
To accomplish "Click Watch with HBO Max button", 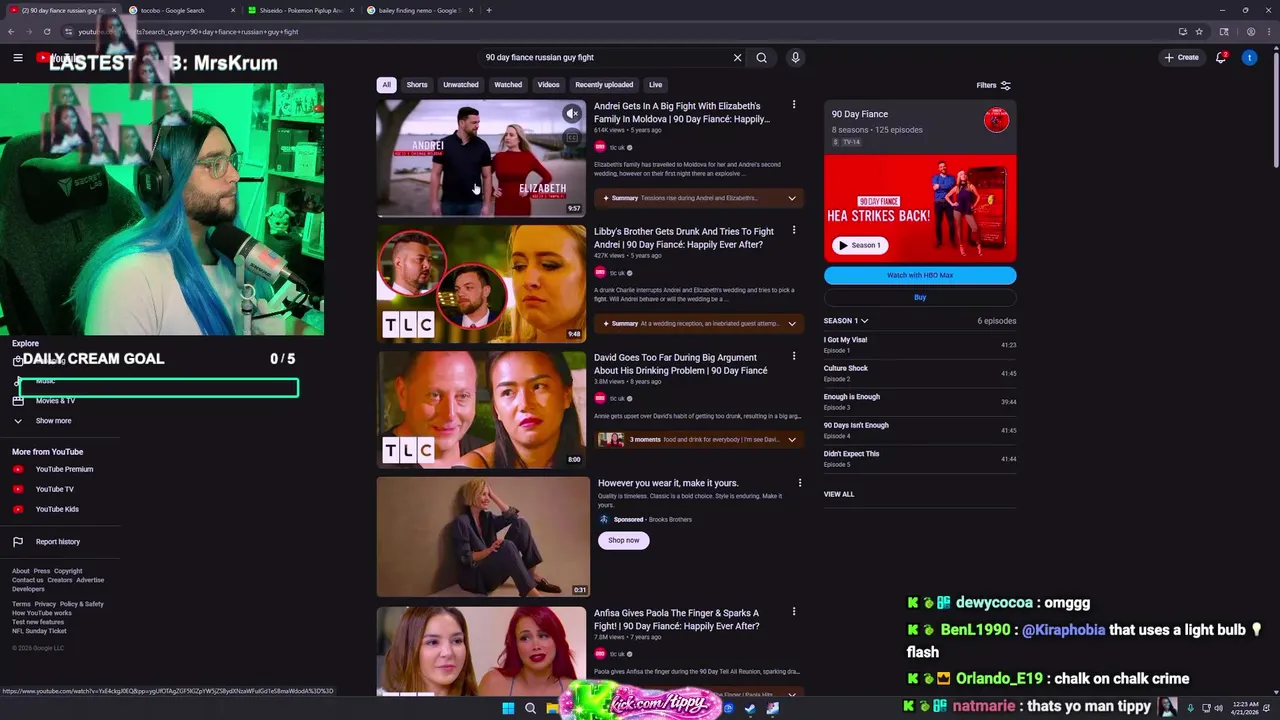I will pos(920,275).
